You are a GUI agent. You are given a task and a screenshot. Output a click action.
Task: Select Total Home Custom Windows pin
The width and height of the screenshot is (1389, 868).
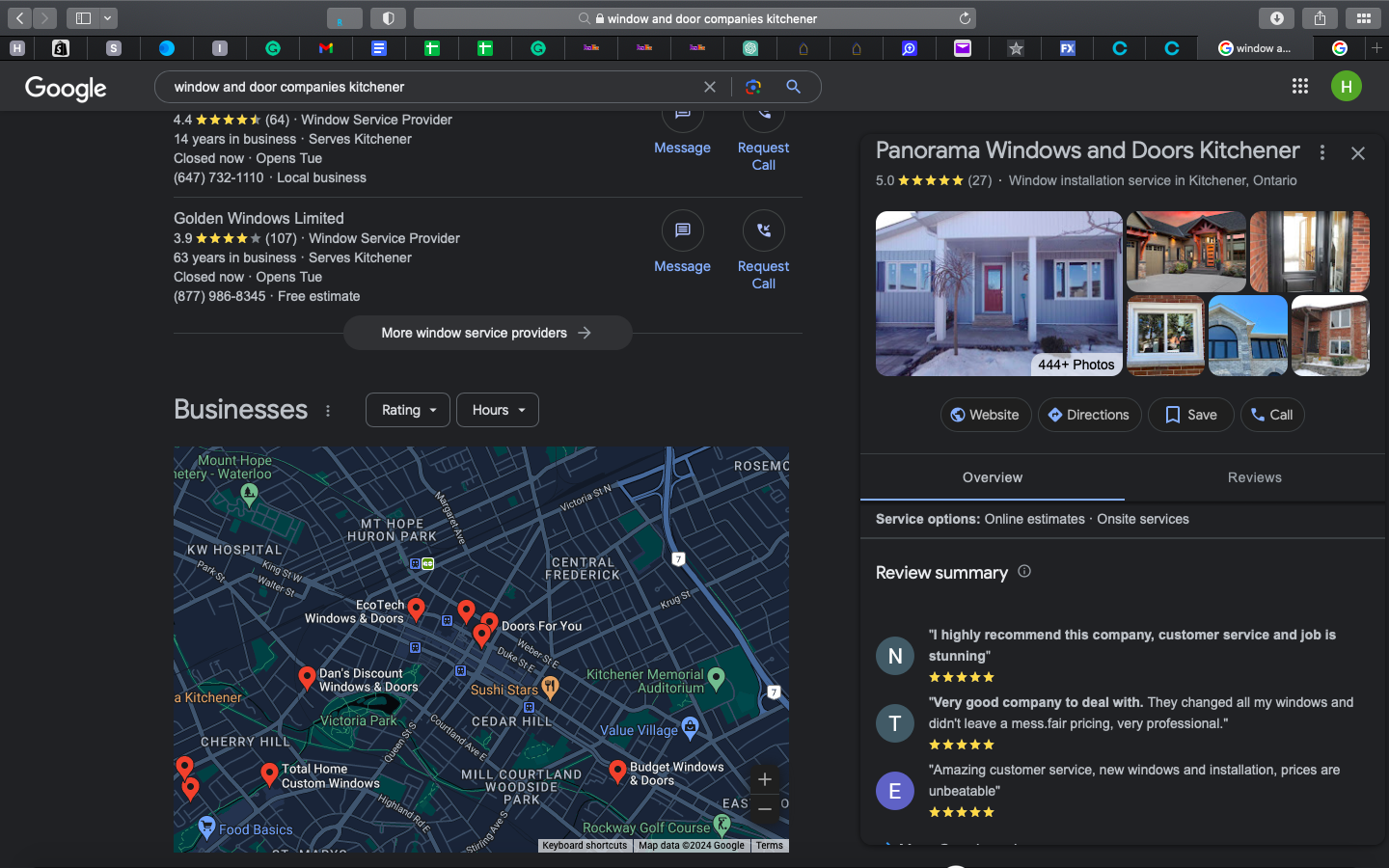[x=269, y=773]
